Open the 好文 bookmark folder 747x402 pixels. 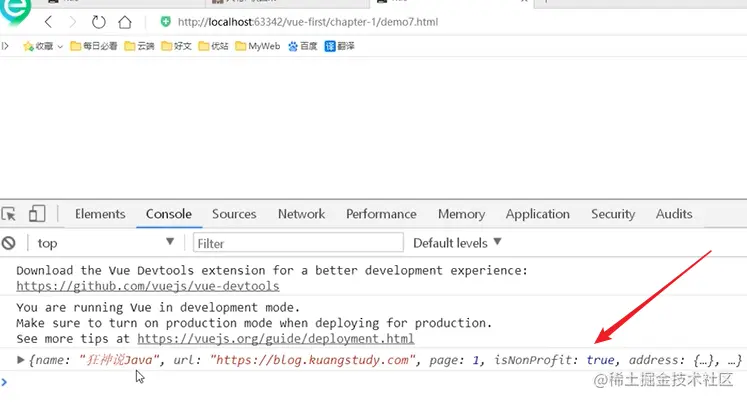click(176, 46)
